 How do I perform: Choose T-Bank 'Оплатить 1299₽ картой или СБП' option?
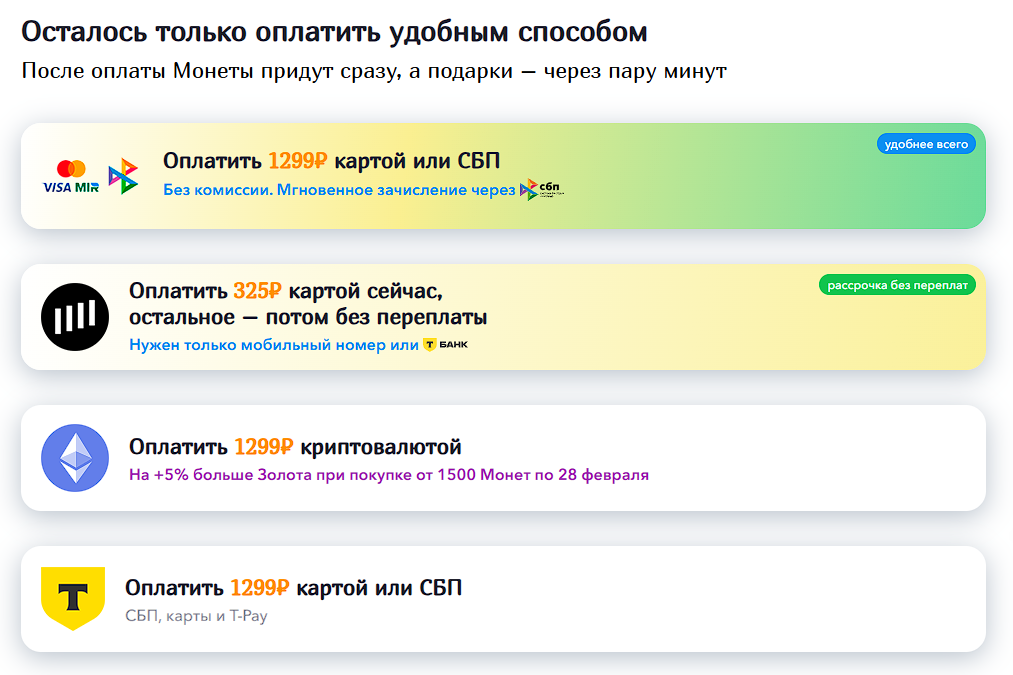294,588
